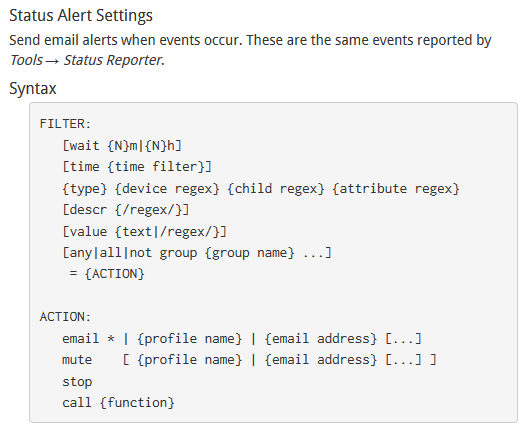The width and height of the screenshot is (524, 427).
Task: Click the email action syntax line
Action: (242, 338)
